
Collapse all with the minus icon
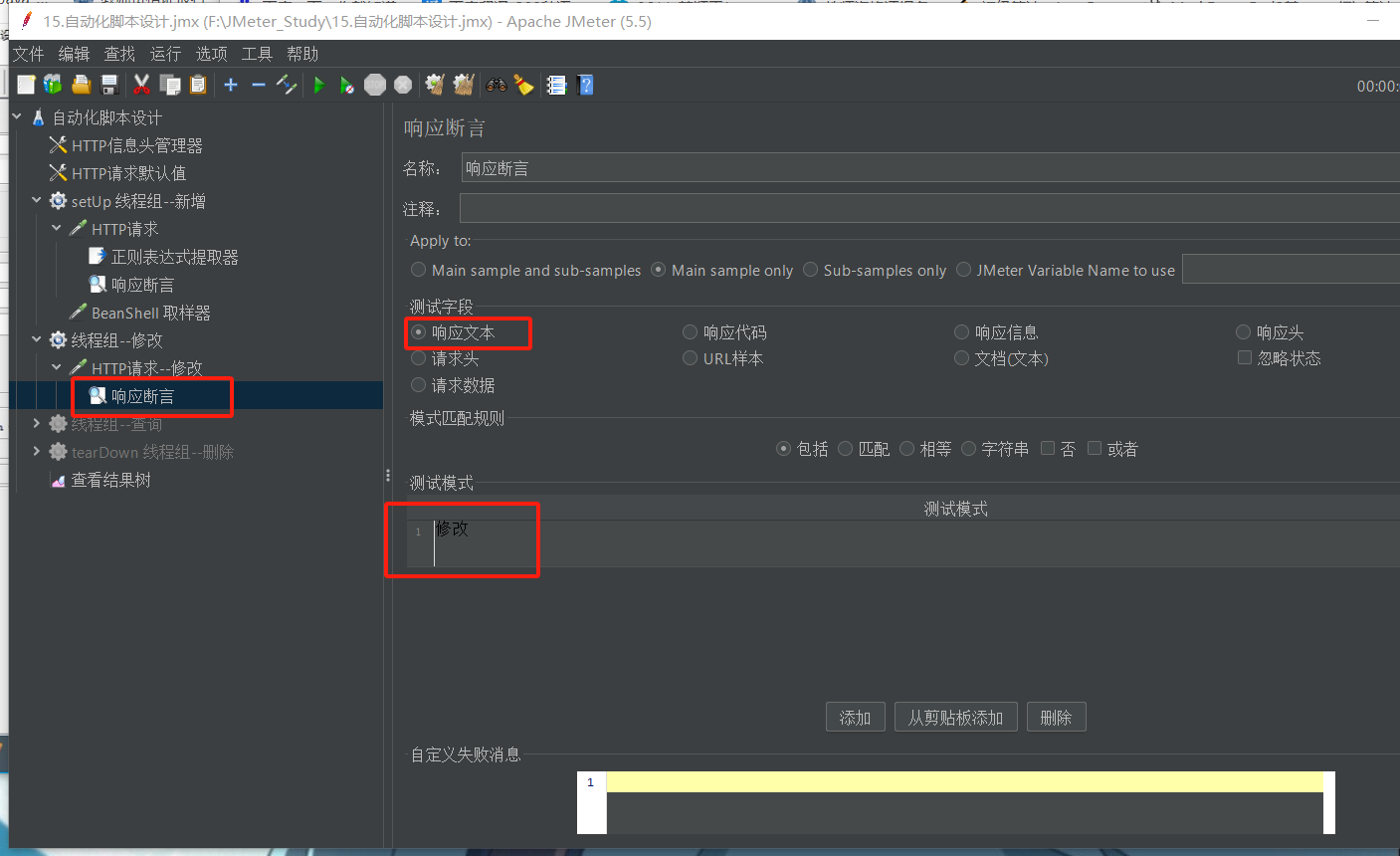coord(259,85)
